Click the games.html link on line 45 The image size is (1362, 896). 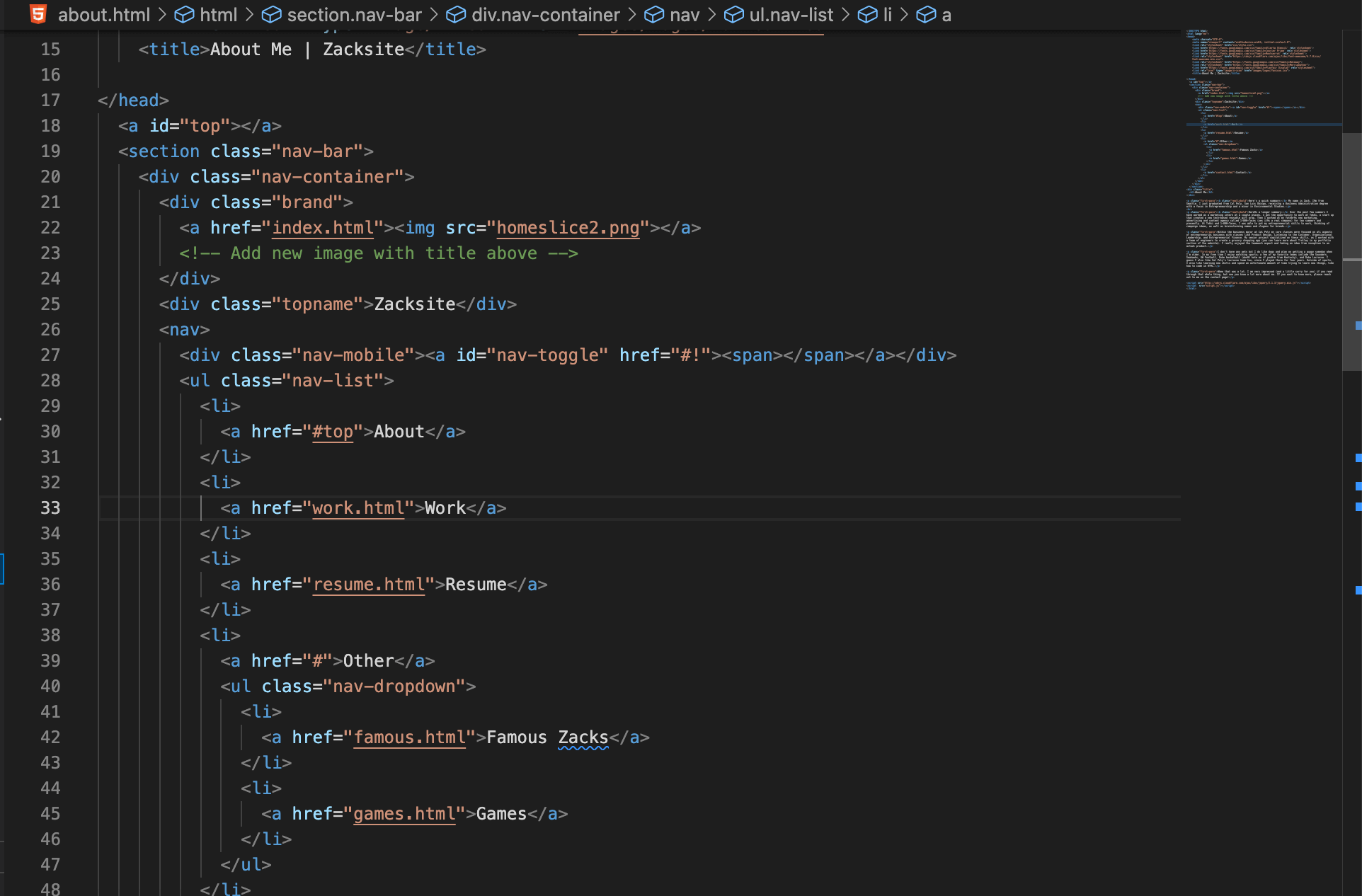(404, 814)
